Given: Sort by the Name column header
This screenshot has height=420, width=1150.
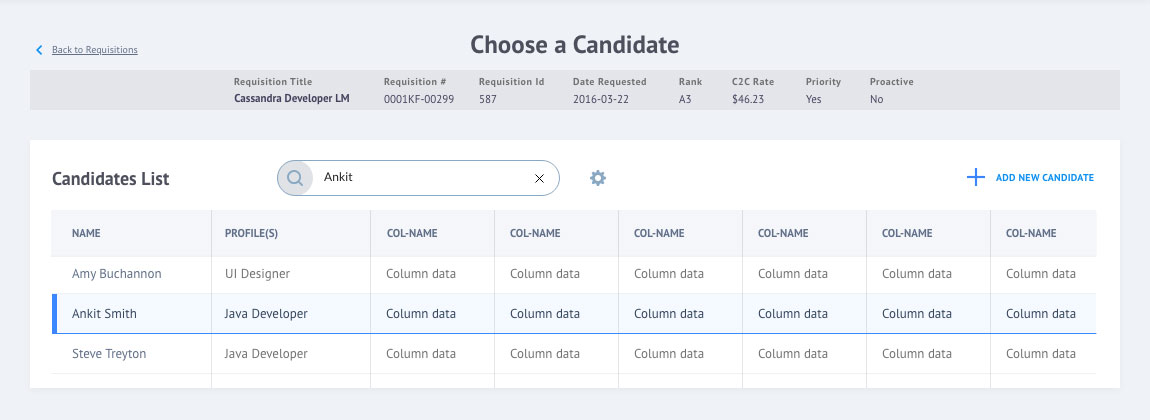Looking at the screenshot, I should [86, 233].
